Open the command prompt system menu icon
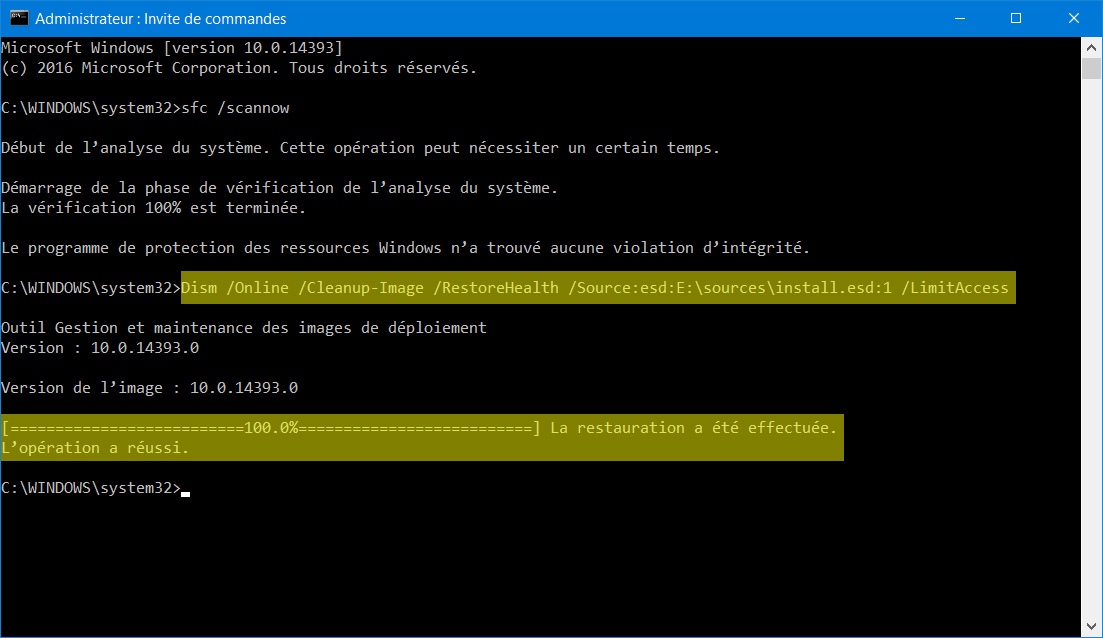This screenshot has height=638, width=1103. point(19,18)
